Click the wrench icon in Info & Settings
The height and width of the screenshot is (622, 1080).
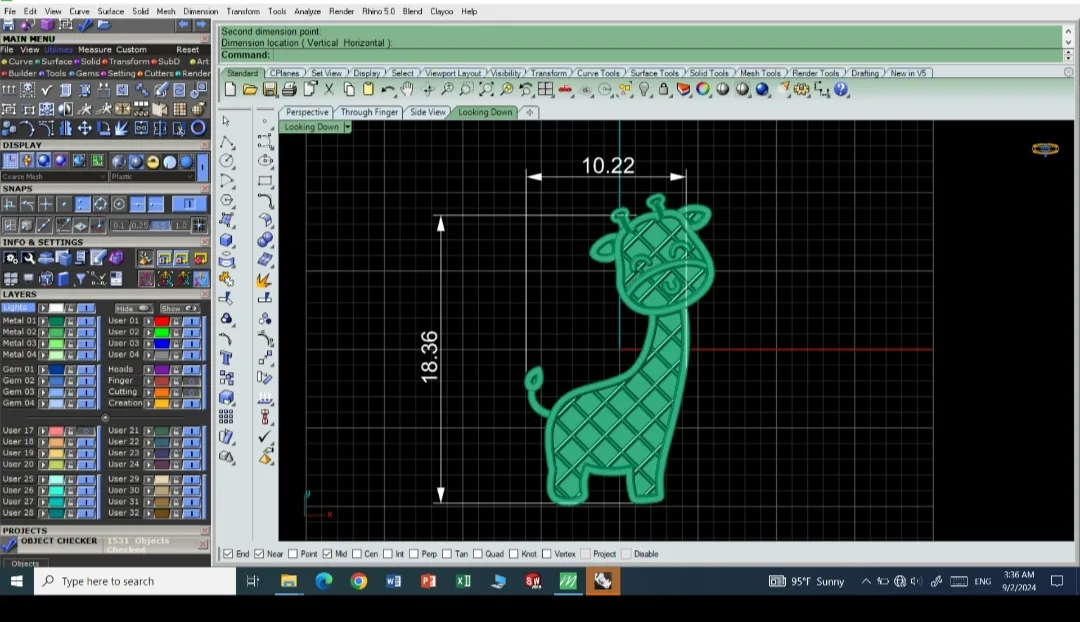tap(28, 258)
